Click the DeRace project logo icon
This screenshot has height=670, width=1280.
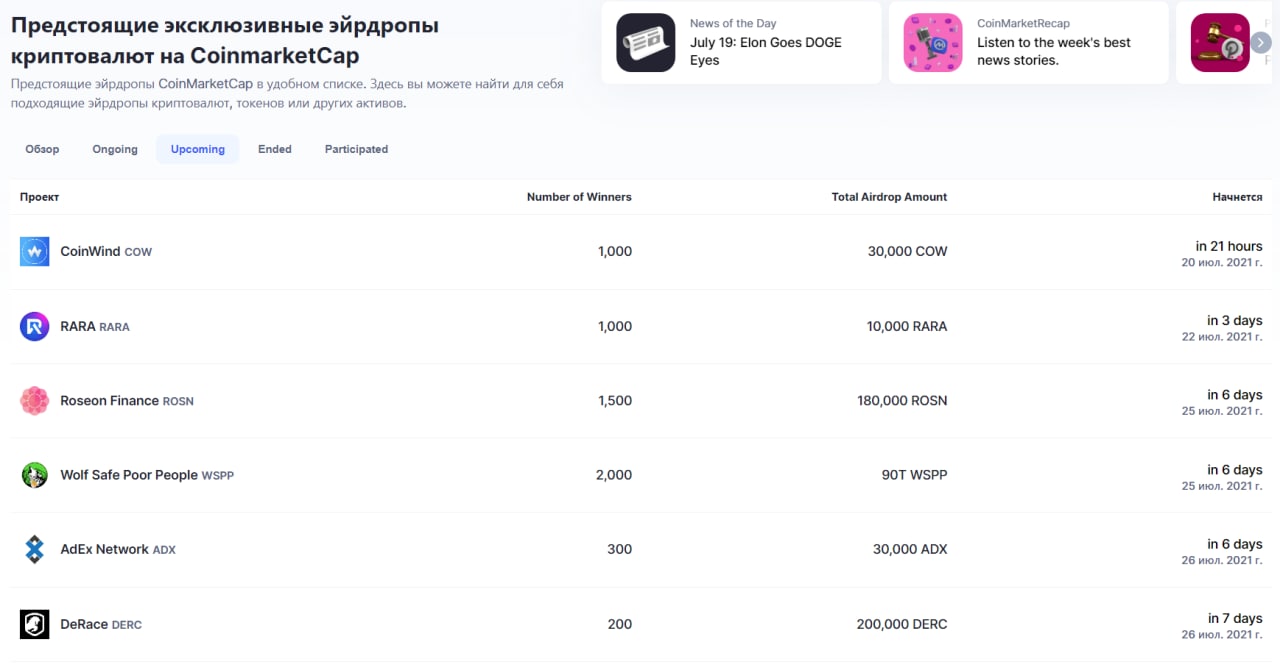tap(35, 624)
